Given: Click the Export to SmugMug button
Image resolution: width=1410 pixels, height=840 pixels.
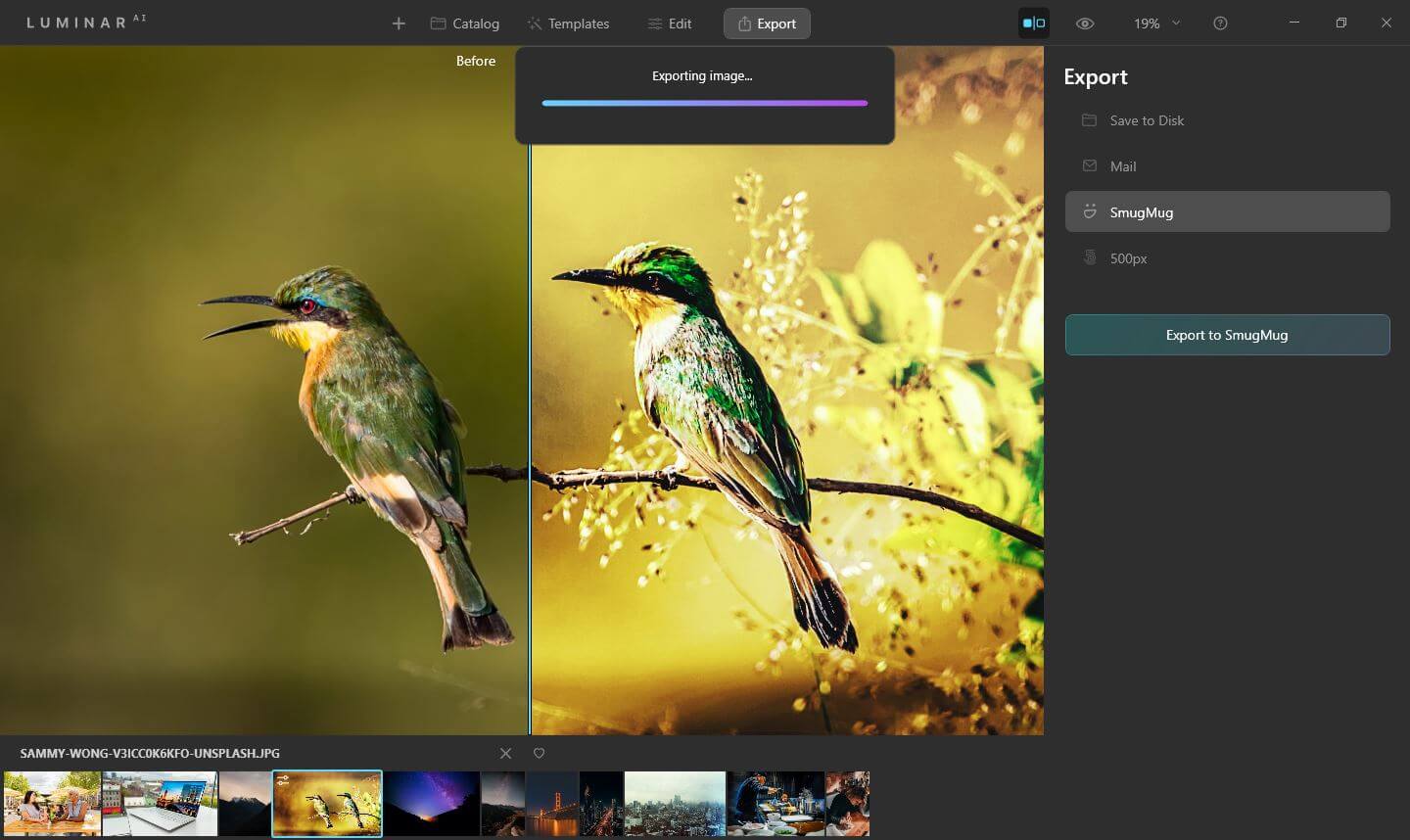Looking at the screenshot, I should pyautogui.click(x=1227, y=334).
